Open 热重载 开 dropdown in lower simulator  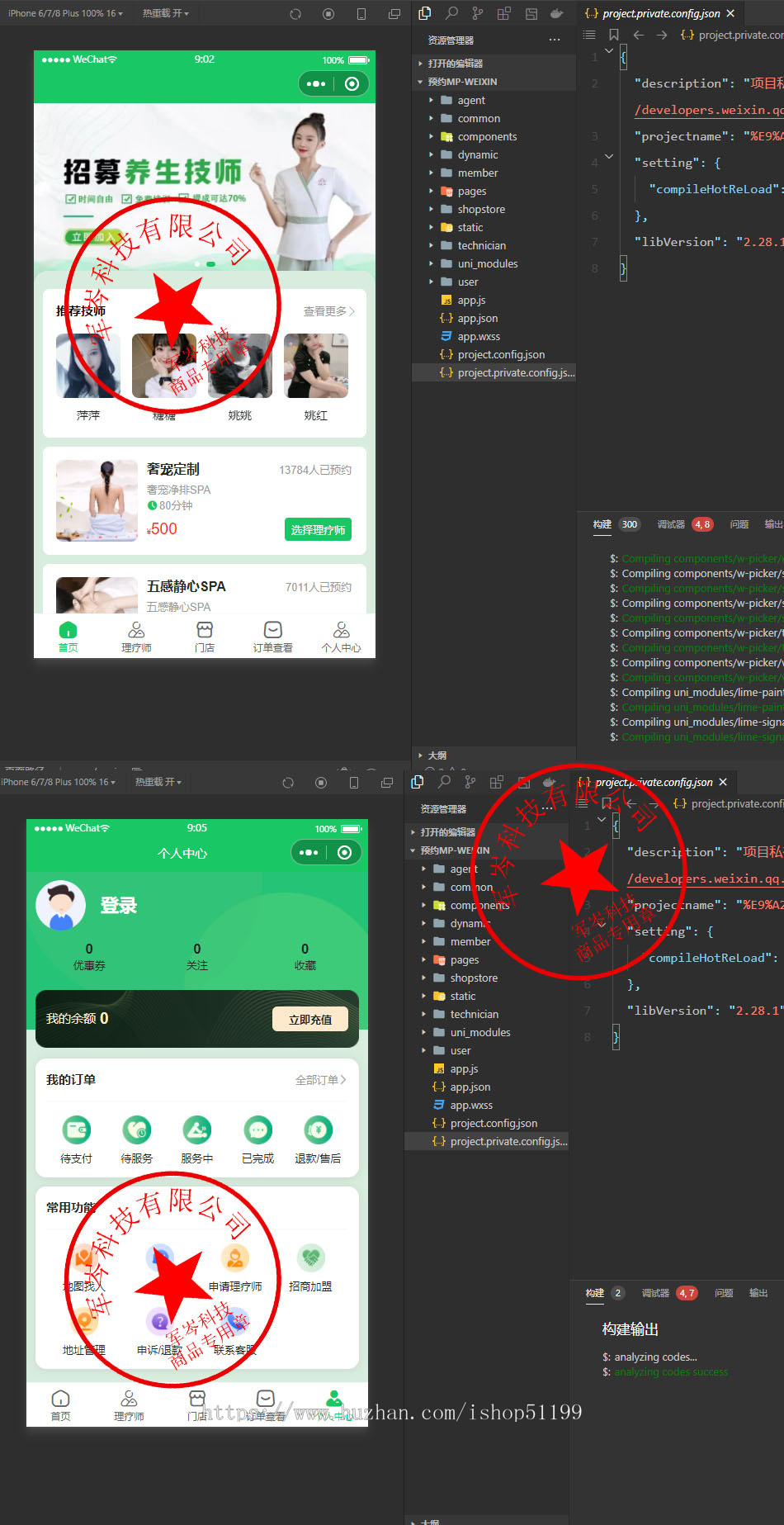(x=158, y=782)
